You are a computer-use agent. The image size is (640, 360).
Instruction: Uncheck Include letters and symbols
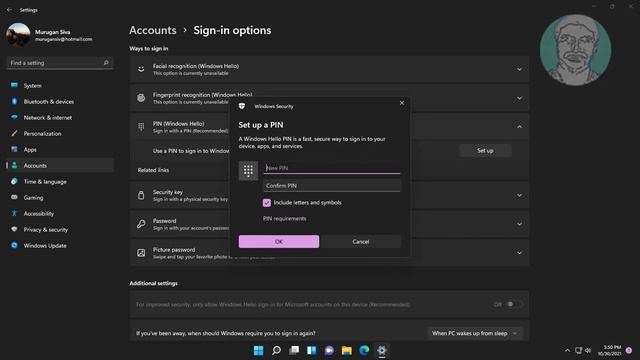coord(267,203)
